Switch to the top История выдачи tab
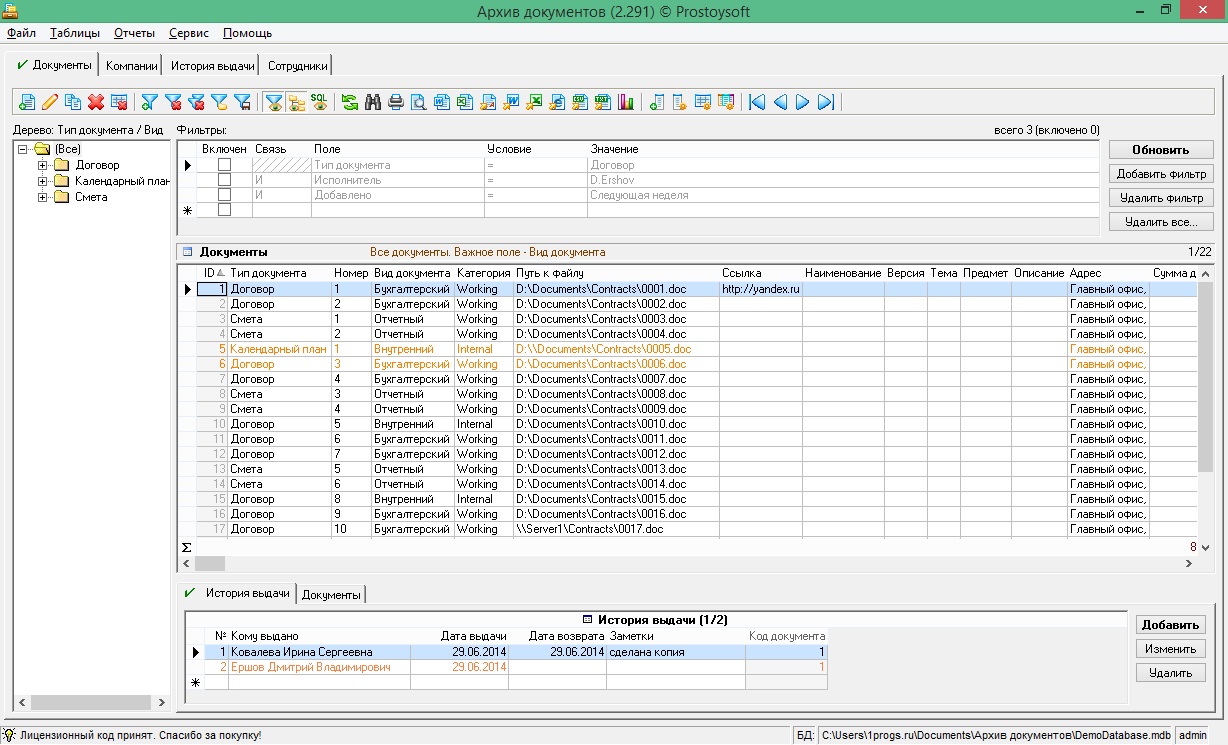 212,66
